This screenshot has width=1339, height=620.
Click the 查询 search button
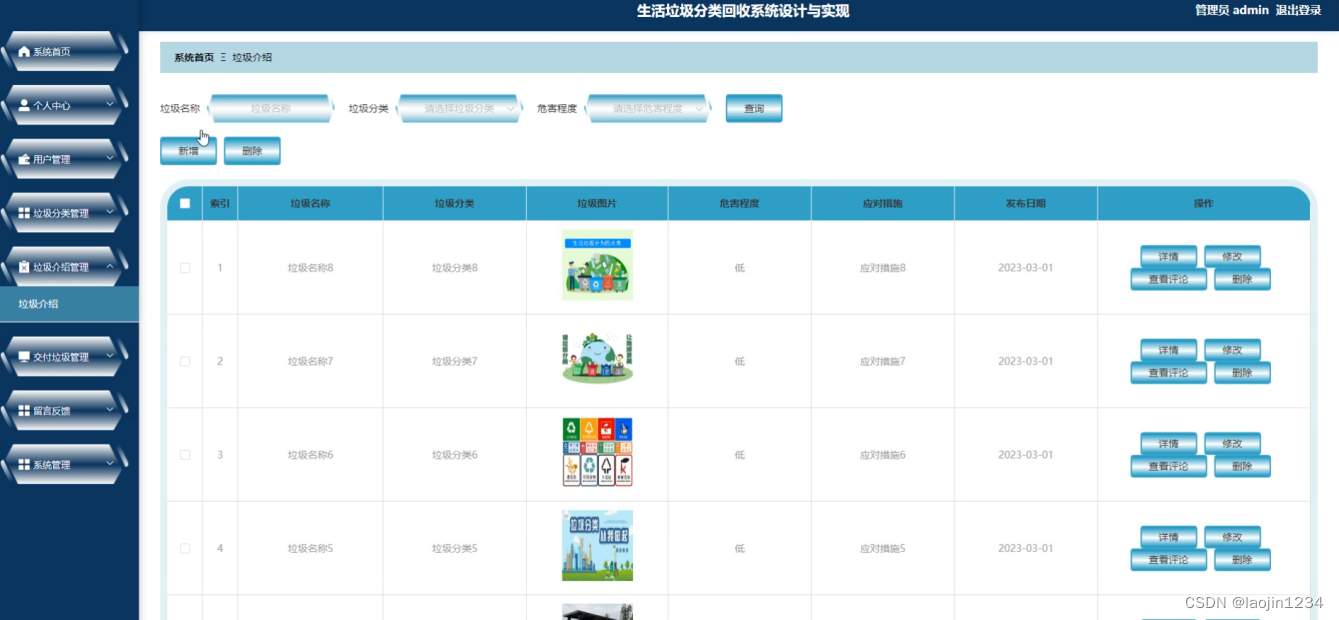click(754, 107)
